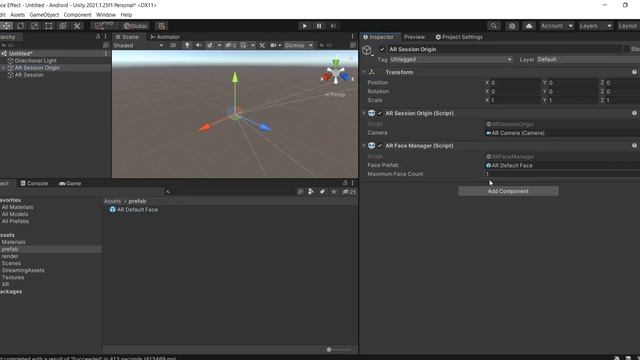The height and width of the screenshot is (360, 640).
Task: Open the custom editor tools icon
Action: point(77,26)
